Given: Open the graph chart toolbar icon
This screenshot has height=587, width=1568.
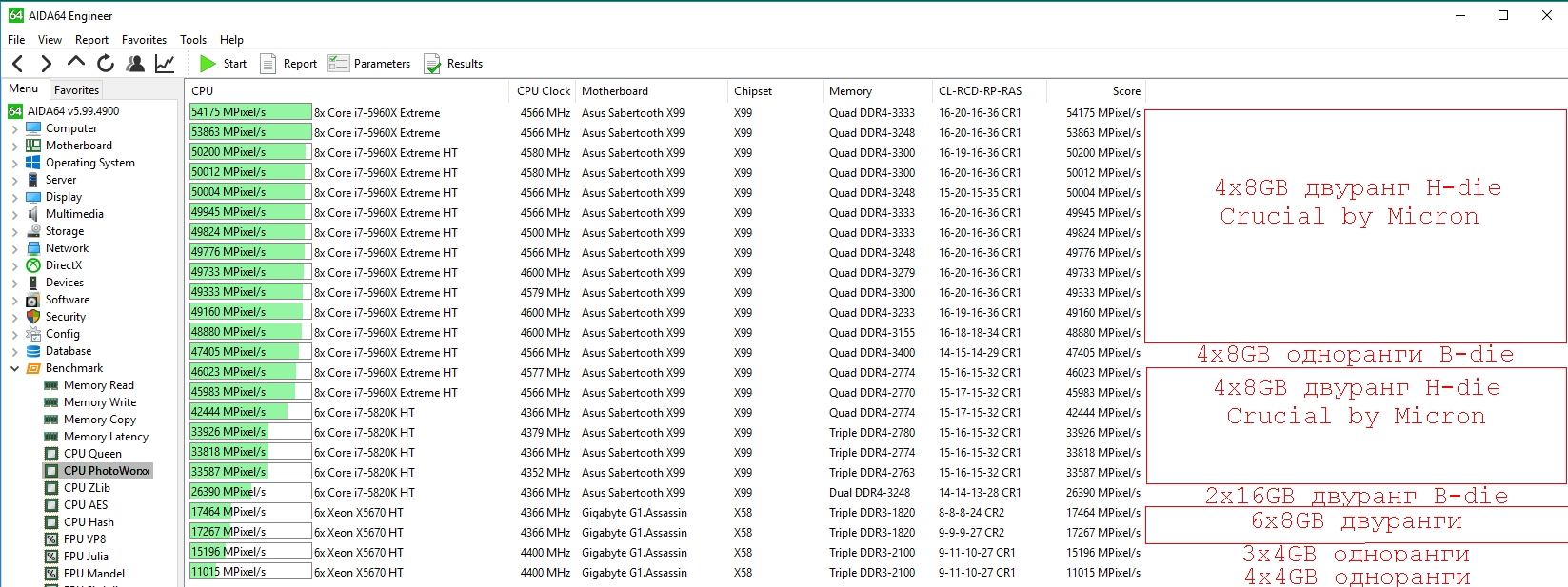Looking at the screenshot, I should 165,64.
